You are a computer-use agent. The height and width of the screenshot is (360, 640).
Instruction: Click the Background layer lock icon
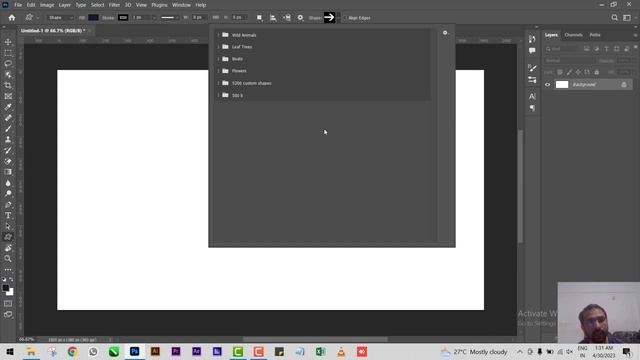[x=624, y=84]
